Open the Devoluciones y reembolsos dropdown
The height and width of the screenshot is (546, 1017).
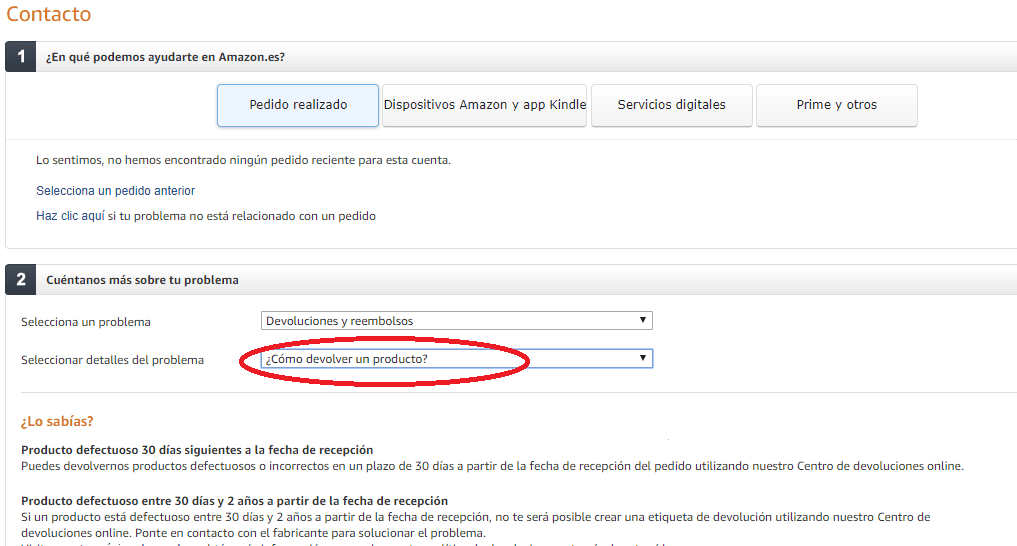pos(456,321)
